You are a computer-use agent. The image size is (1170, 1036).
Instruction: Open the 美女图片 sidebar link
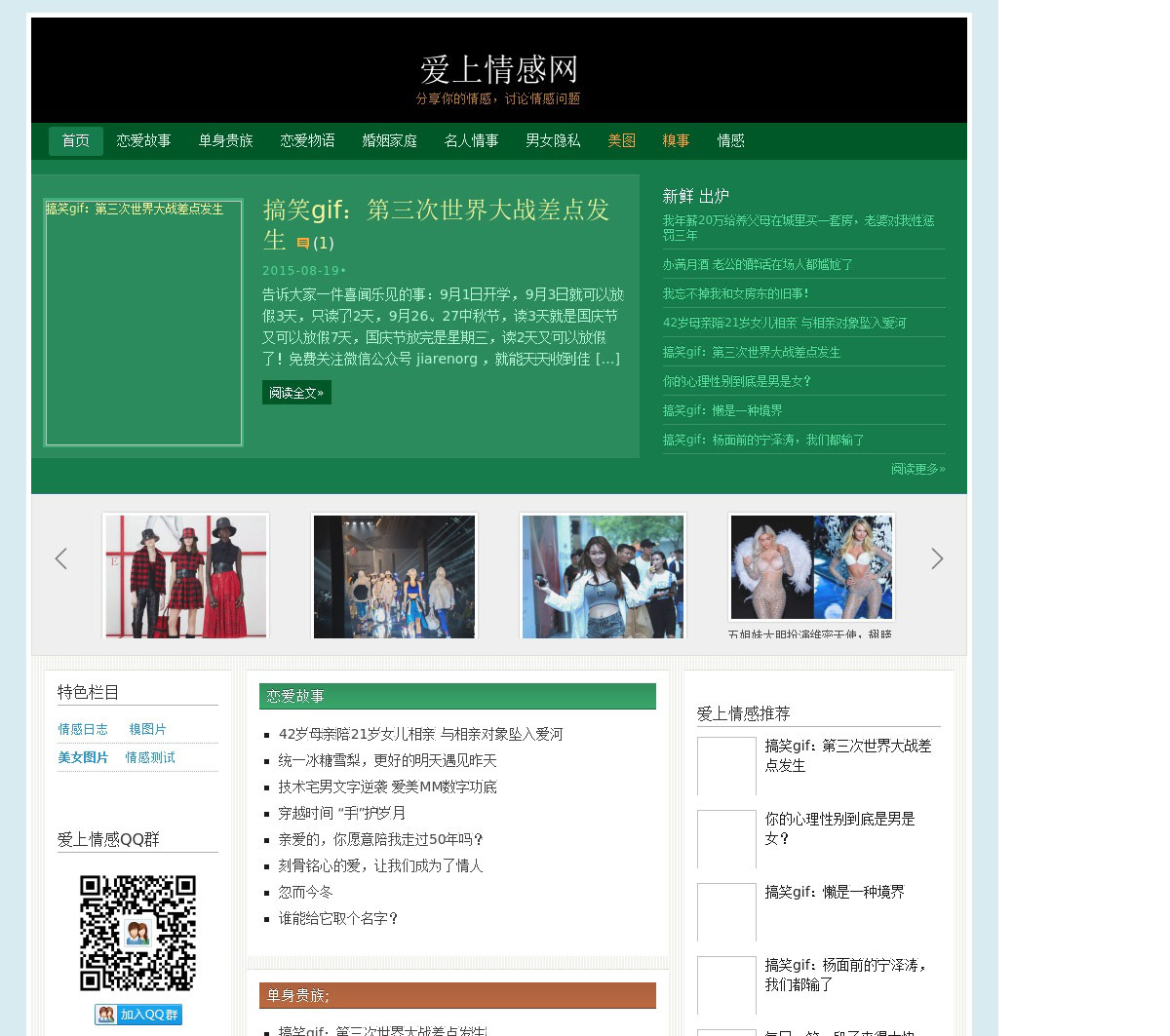83,757
